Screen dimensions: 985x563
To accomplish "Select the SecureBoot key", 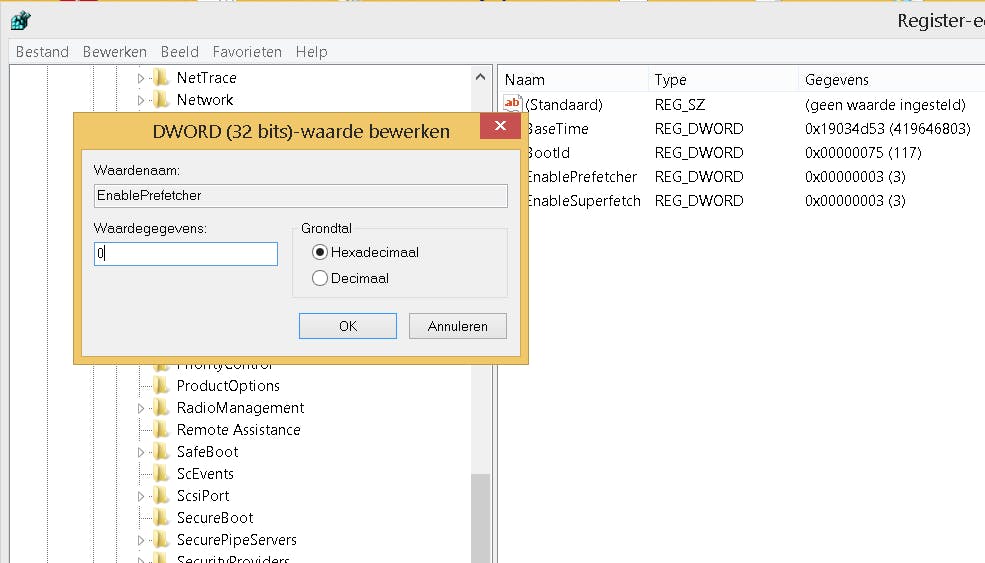I will click(215, 518).
